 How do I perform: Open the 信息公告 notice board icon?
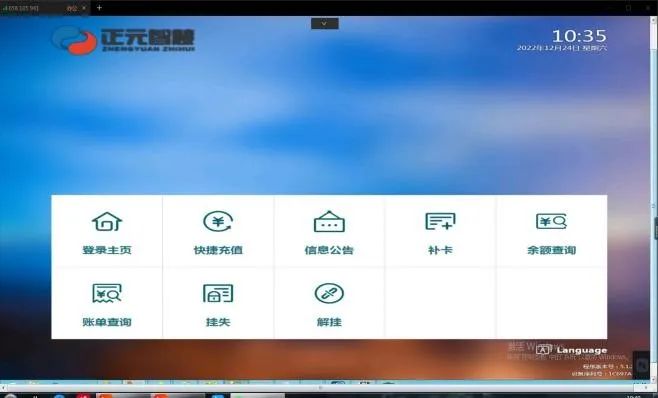pyautogui.click(x=329, y=221)
